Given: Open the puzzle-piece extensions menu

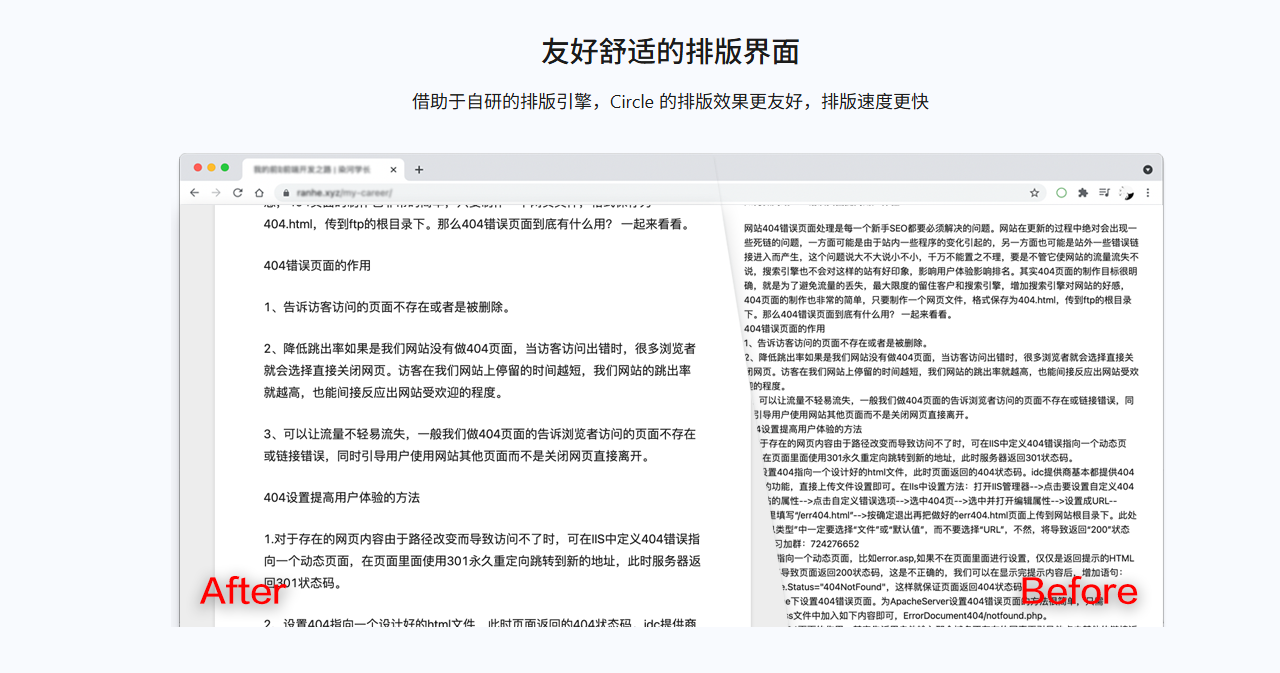Looking at the screenshot, I should point(1083,192).
